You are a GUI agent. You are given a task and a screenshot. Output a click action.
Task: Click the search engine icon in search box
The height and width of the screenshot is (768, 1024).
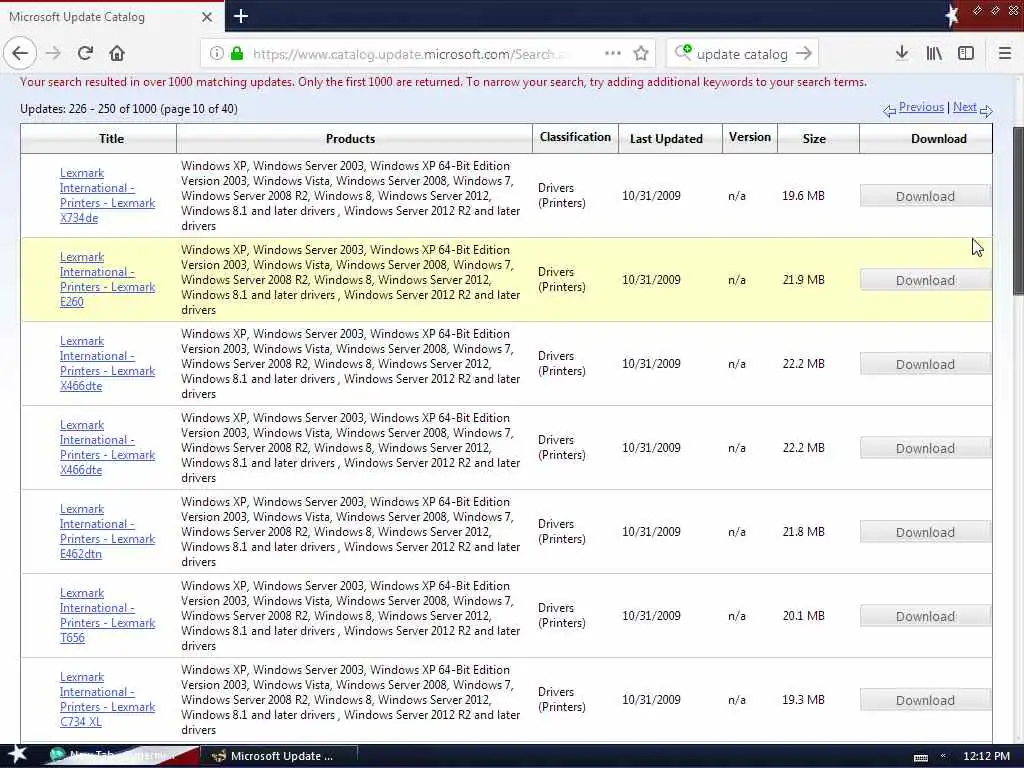click(683, 52)
